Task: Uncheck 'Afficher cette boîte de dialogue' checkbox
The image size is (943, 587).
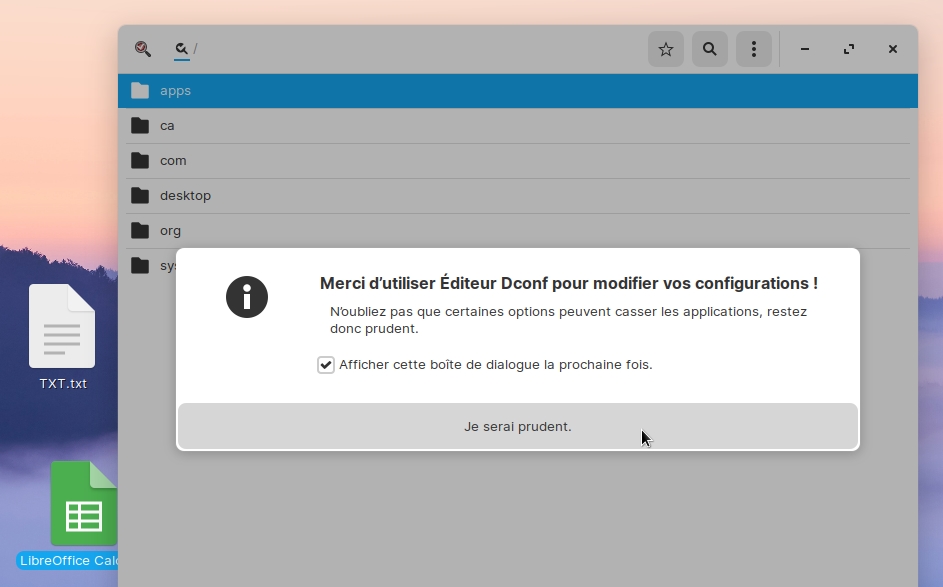Action: point(326,365)
